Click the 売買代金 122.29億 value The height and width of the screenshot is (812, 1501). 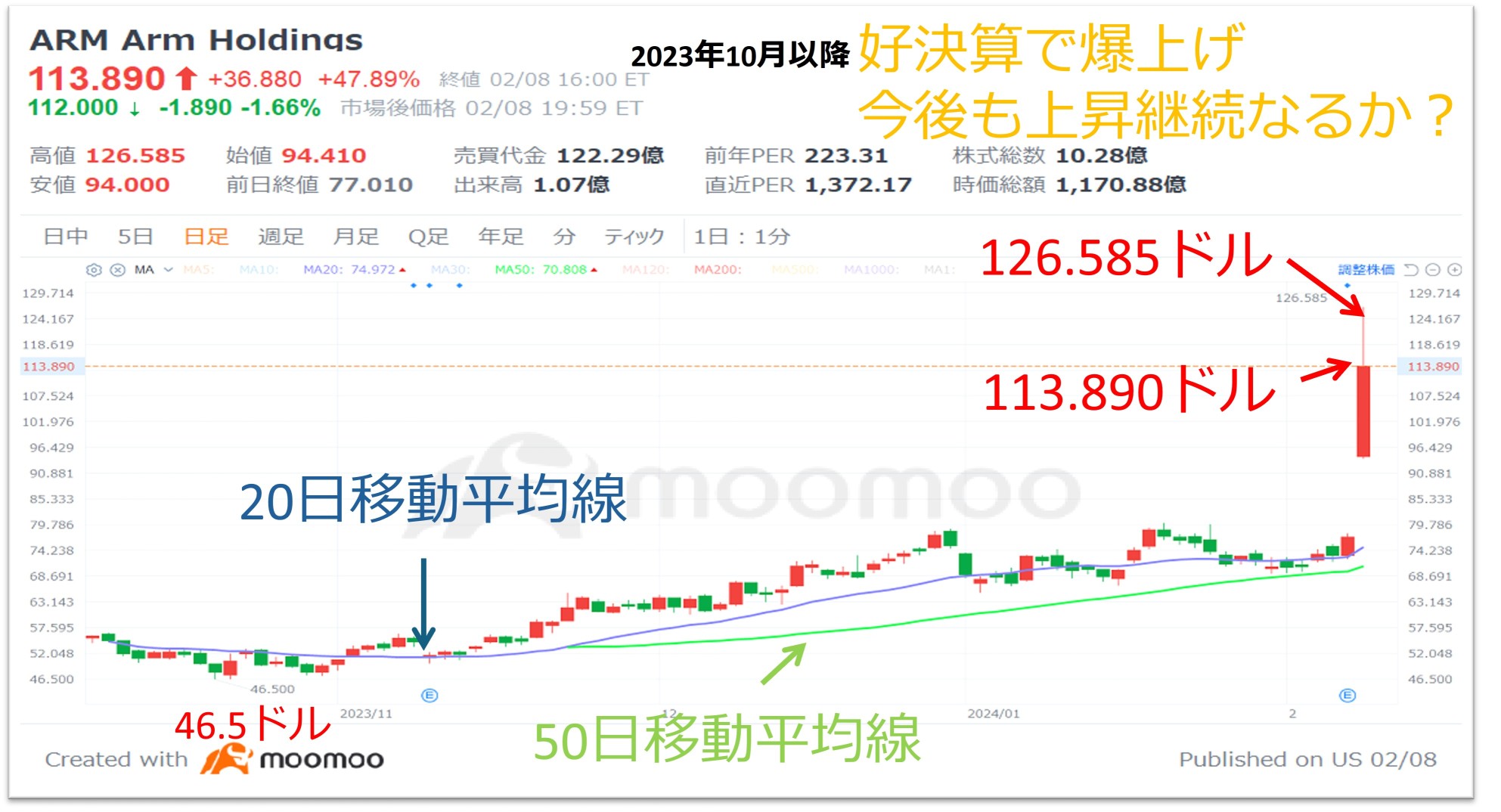[610, 156]
